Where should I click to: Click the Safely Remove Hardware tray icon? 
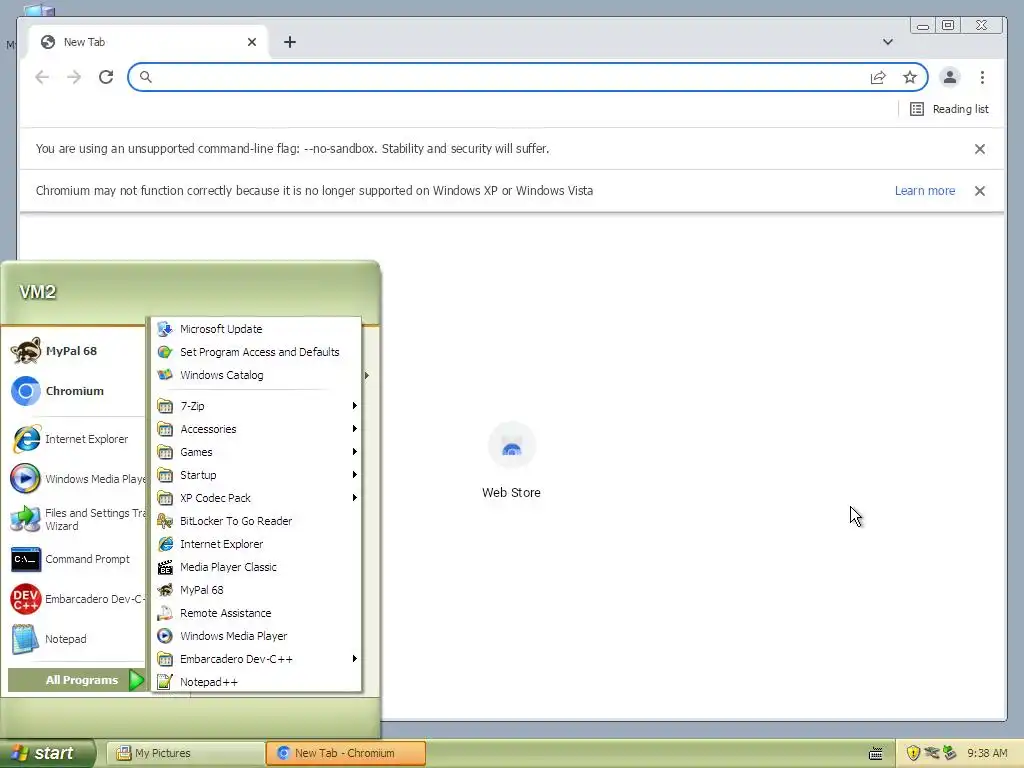(949, 753)
